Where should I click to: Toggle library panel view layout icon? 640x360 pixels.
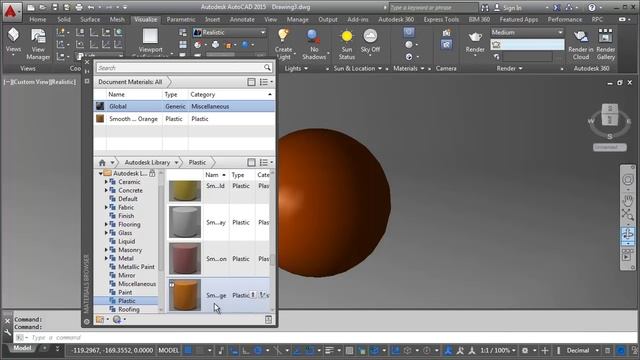click(x=251, y=162)
